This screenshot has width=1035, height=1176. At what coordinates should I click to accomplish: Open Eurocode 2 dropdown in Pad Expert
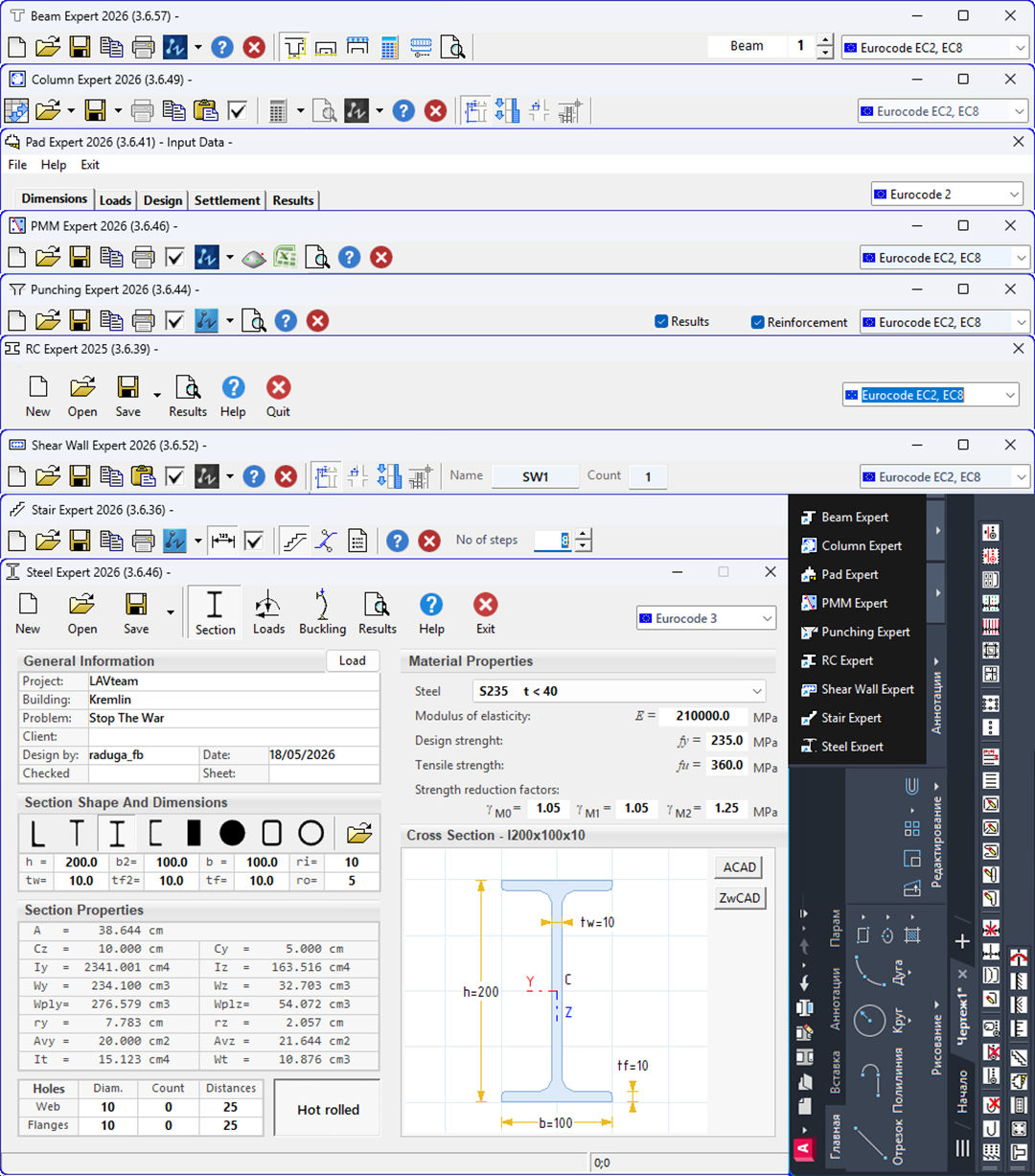click(948, 195)
